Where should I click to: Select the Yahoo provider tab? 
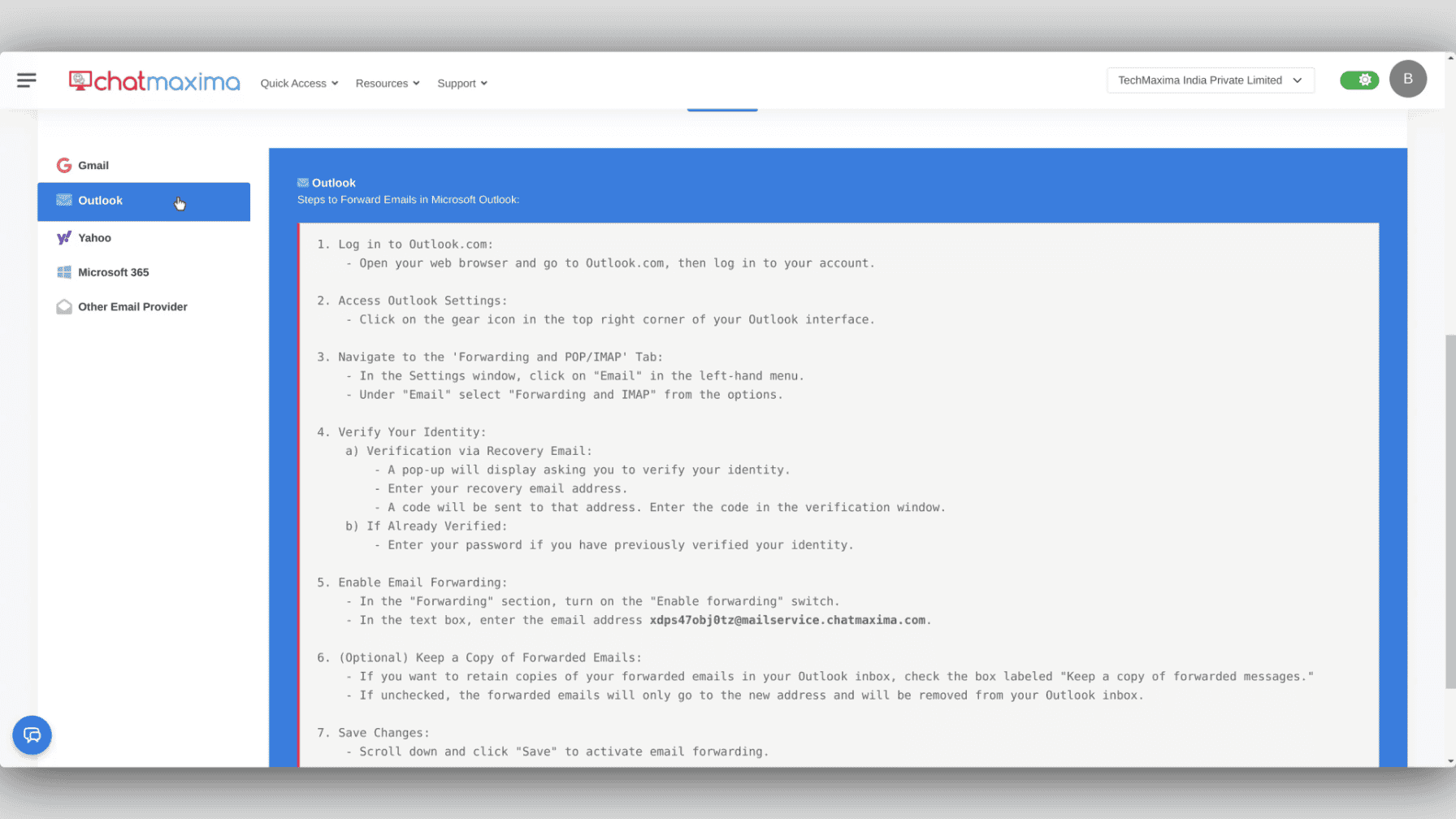click(x=144, y=238)
